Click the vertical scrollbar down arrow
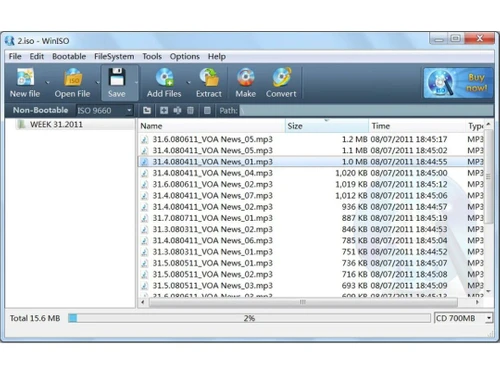The height and width of the screenshot is (375, 500). coord(488,292)
